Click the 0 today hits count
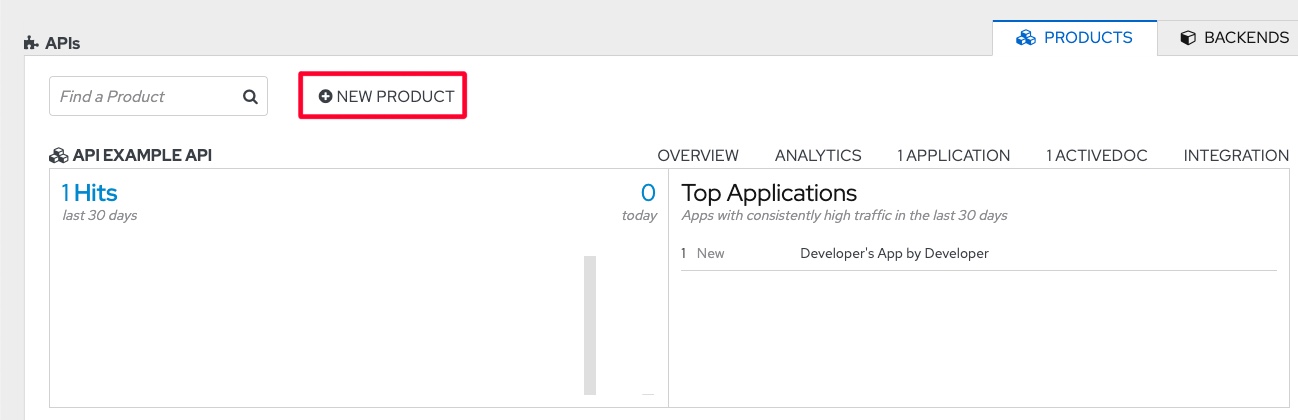Viewport: 1298px width, 420px height. (x=648, y=193)
